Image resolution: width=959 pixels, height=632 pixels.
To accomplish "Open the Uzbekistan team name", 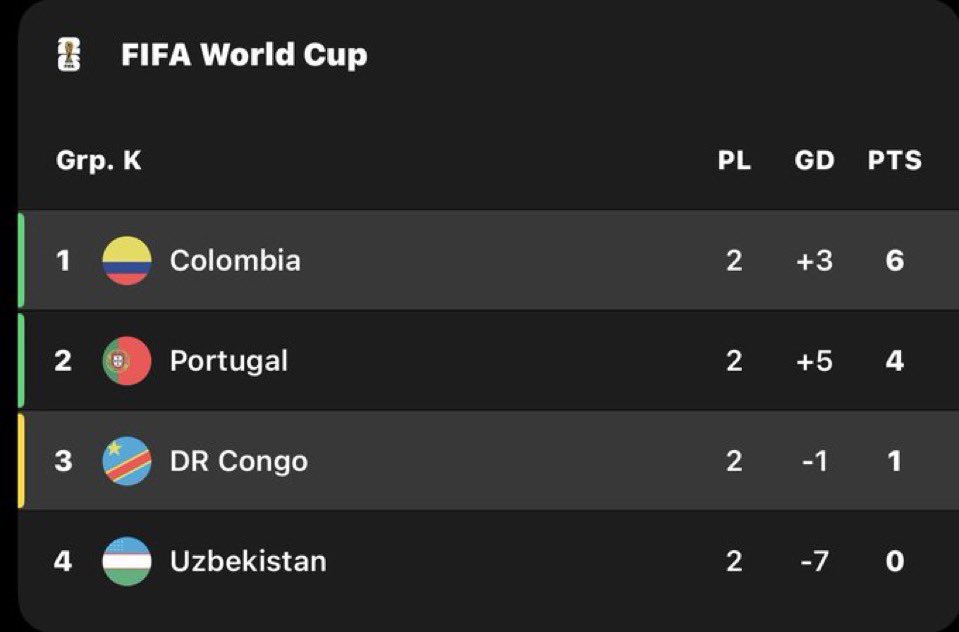I will pos(248,562).
